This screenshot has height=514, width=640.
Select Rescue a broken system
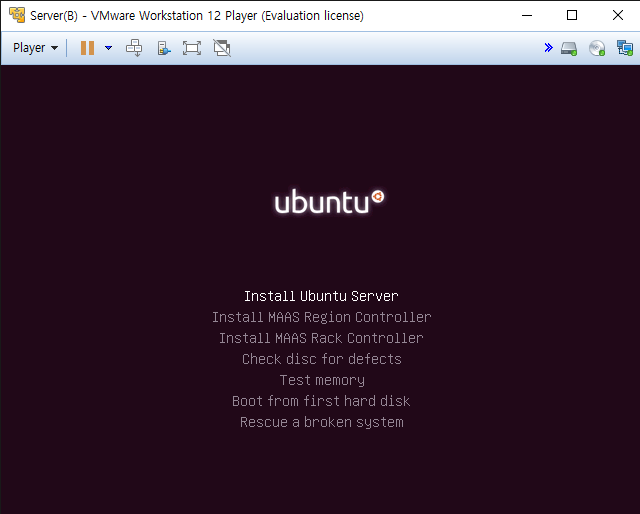[x=322, y=422]
